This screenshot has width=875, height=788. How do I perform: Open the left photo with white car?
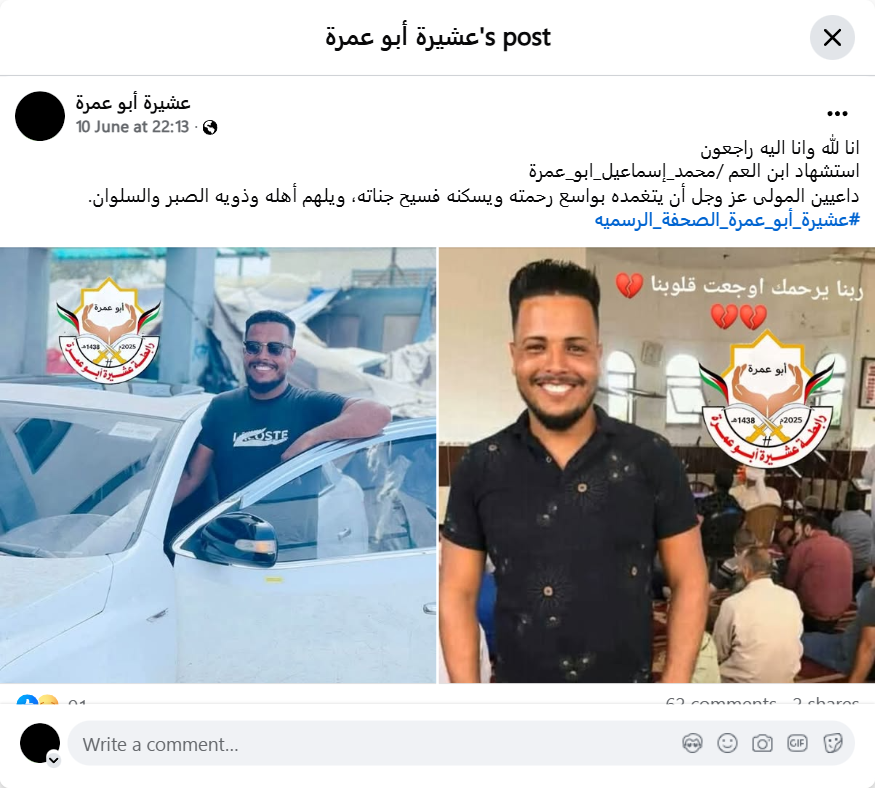pos(218,465)
